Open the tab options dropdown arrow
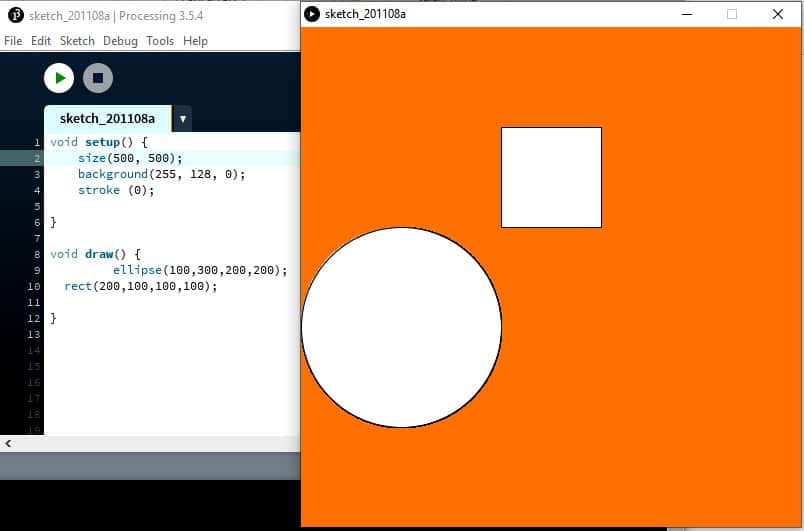Image resolution: width=804 pixels, height=531 pixels. [182, 119]
